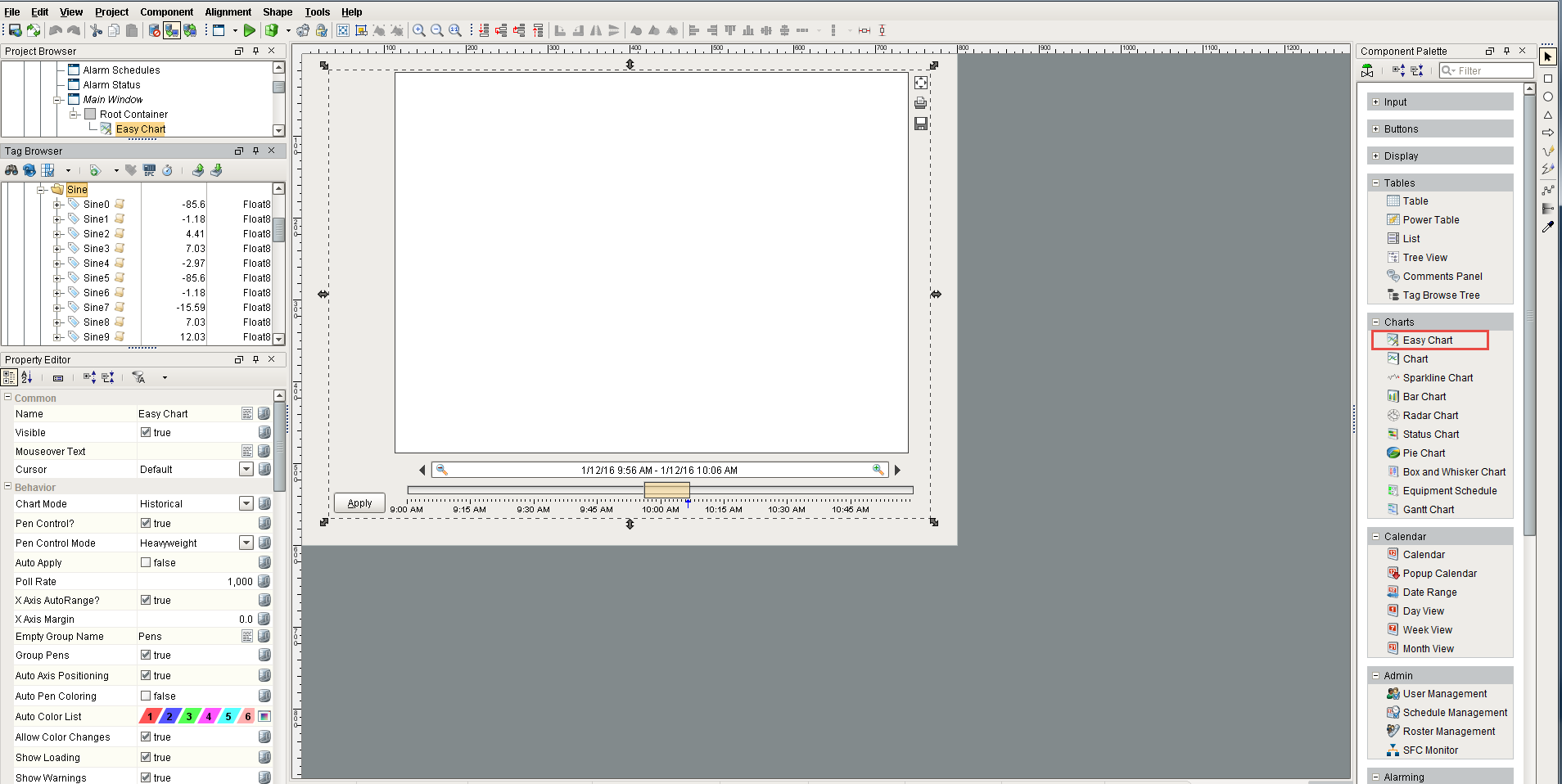Image resolution: width=1562 pixels, height=784 pixels.
Task: Collapse the Tables palette group
Action: pos(1375,183)
